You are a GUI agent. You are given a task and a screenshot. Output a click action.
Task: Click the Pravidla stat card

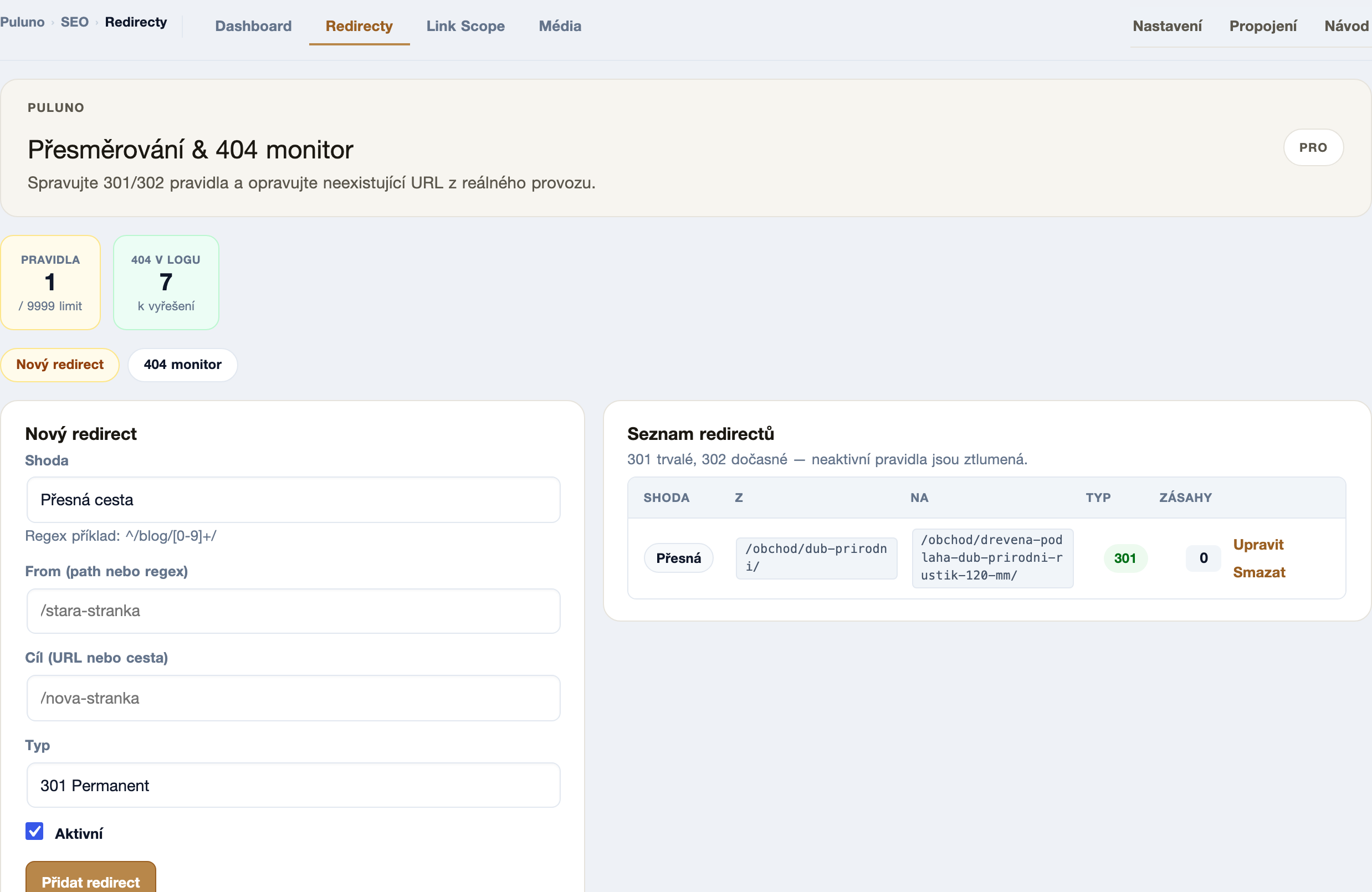[51, 283]
